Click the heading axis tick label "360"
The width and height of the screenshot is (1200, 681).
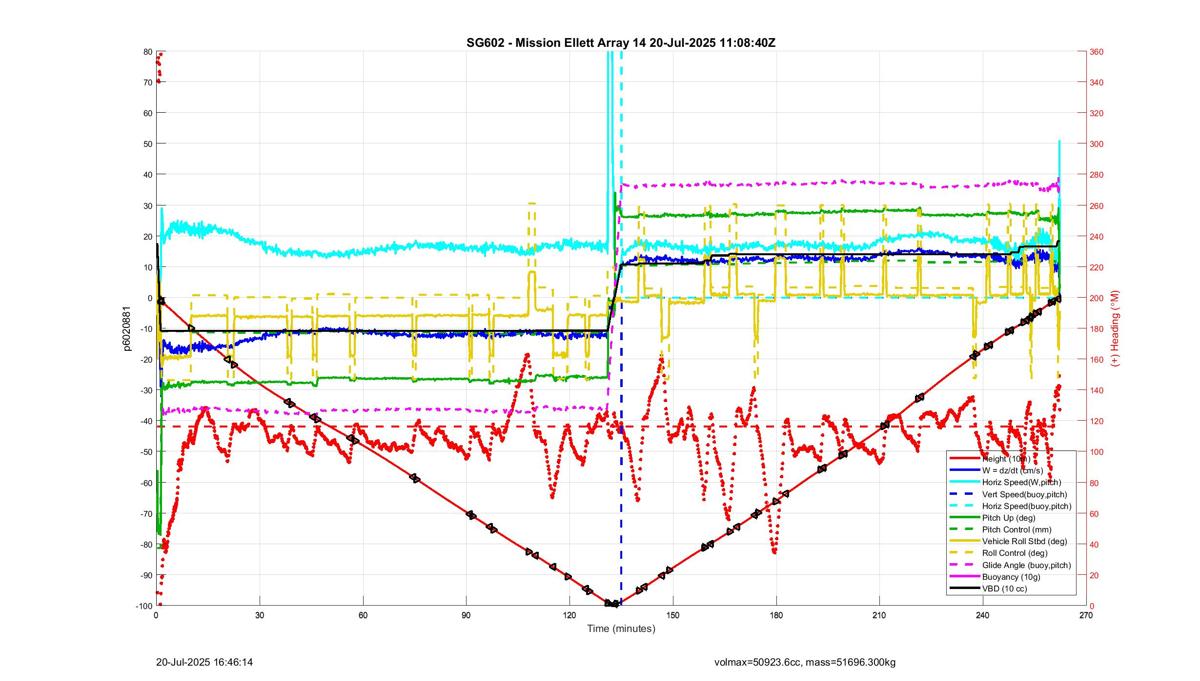pyautogui.click(x=1099, y=52)
